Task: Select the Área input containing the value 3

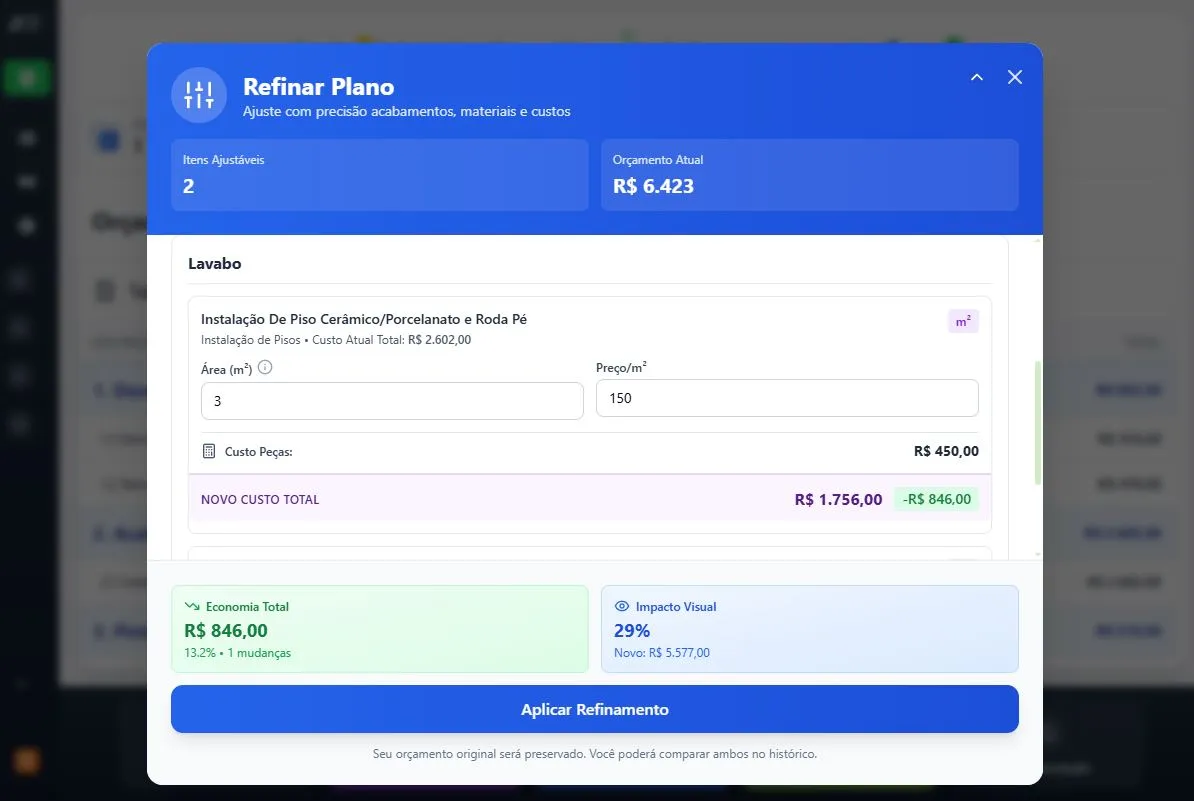Action: (x=392, y=399)
